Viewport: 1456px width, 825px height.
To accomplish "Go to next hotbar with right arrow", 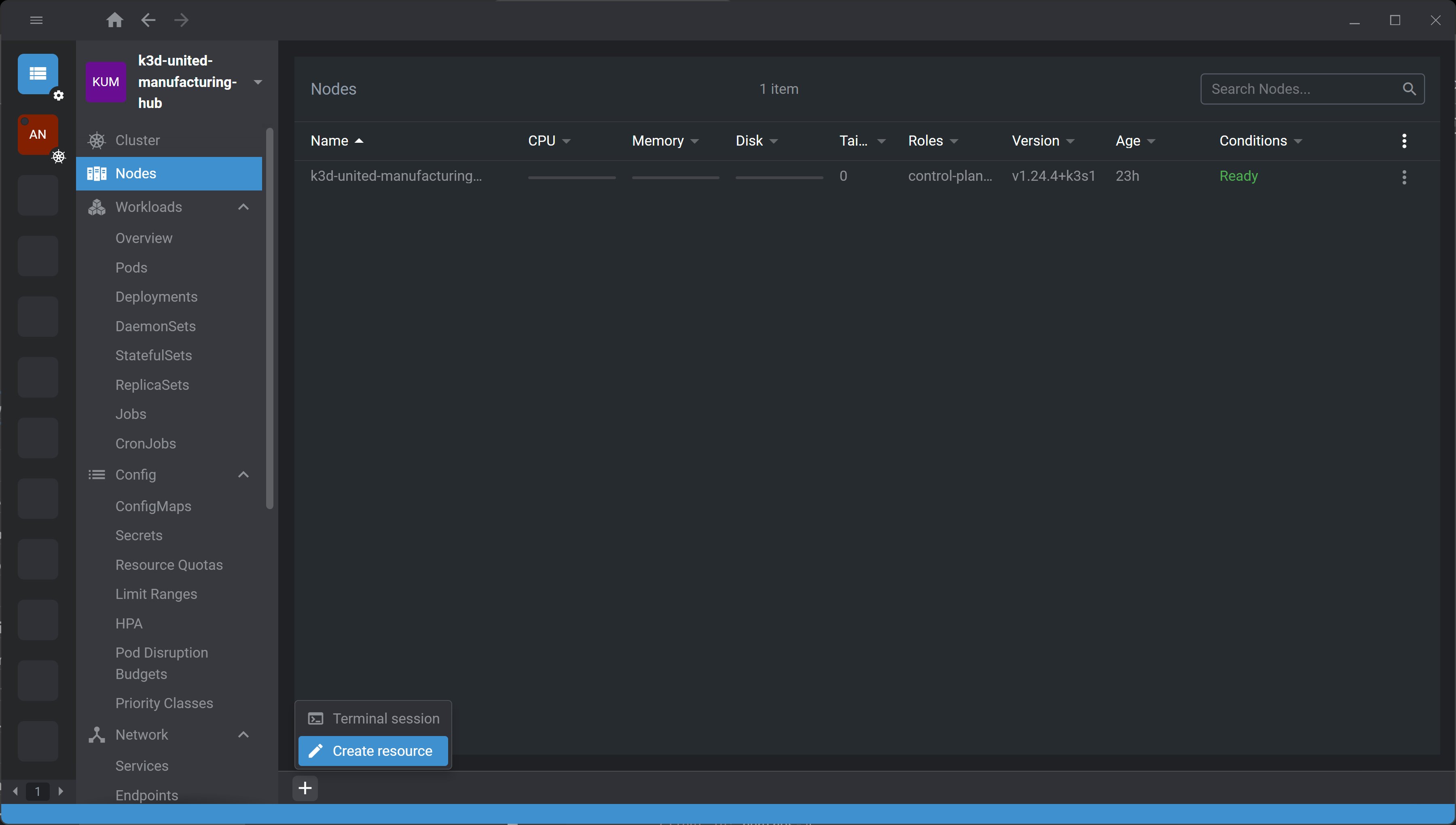I will pos(61,791).
